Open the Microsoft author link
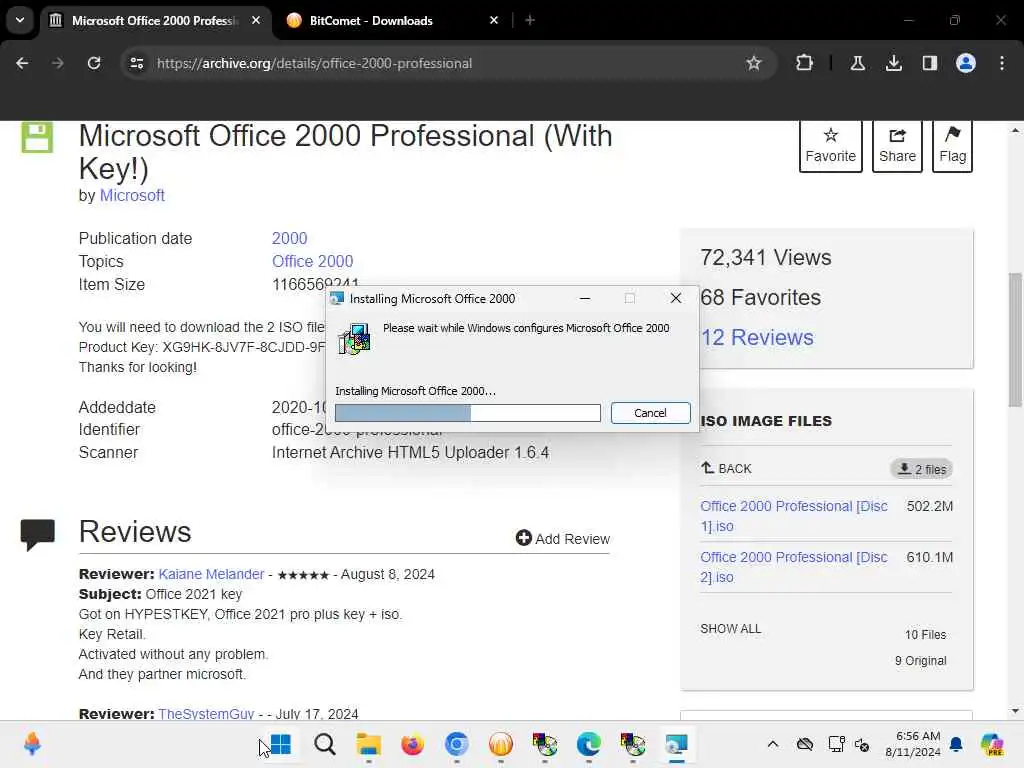The height and width of the screenshot is (768, 1024). pos(132,195)
